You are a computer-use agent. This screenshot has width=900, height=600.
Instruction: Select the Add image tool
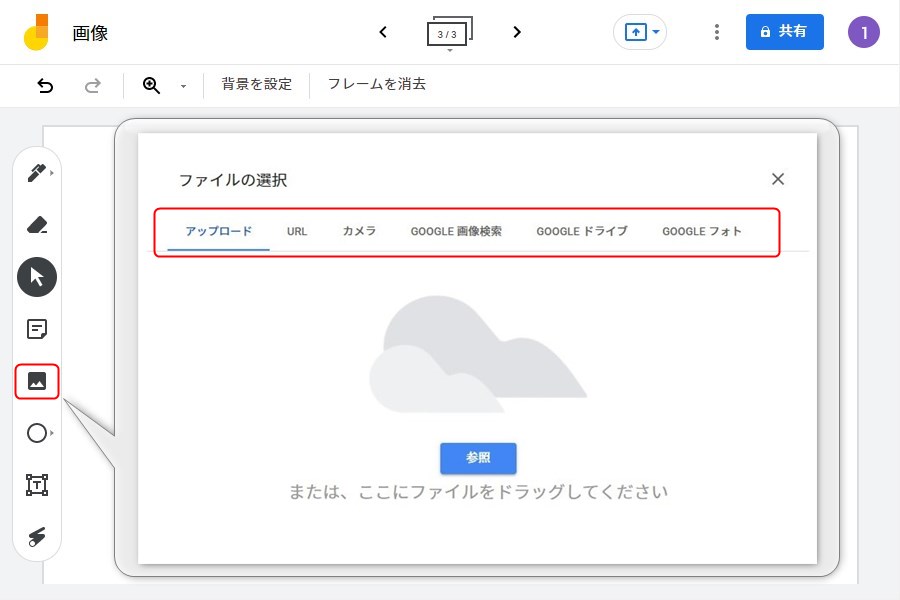37,381
